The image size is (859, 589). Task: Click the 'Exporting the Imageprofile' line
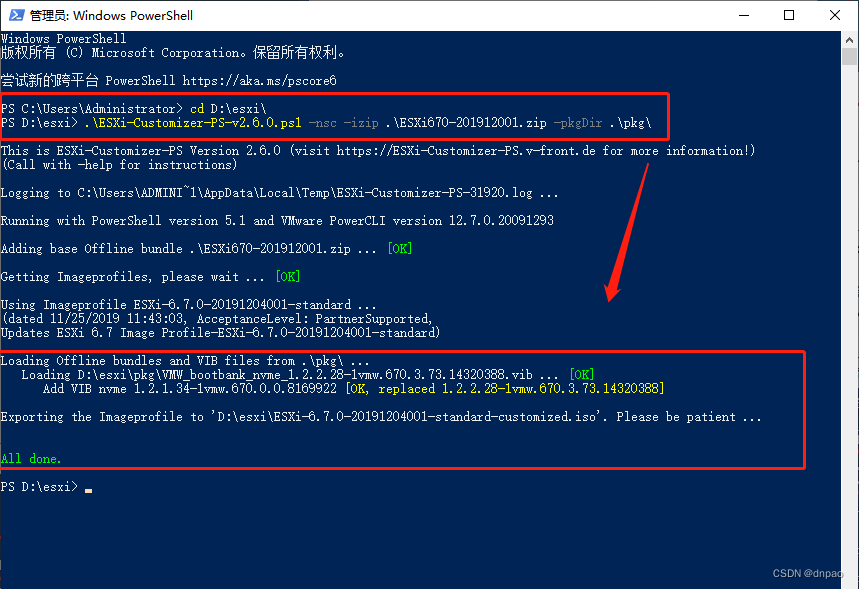[381, 417]
